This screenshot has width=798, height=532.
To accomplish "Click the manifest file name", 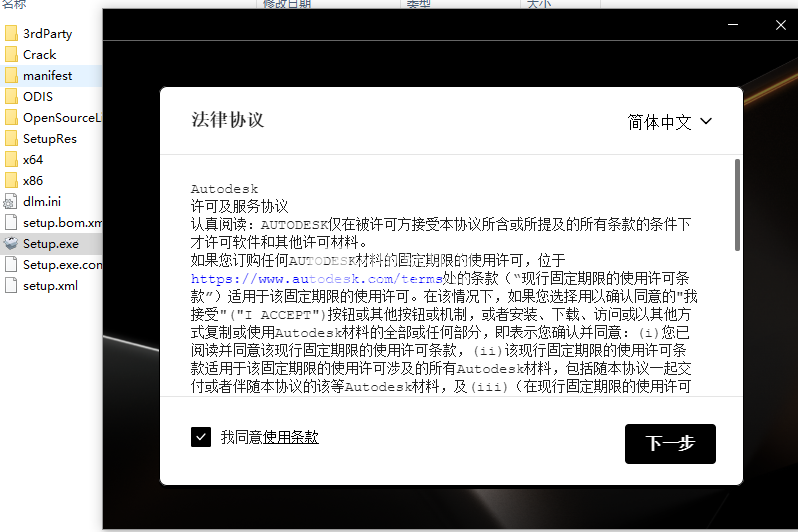I will 47,76.
